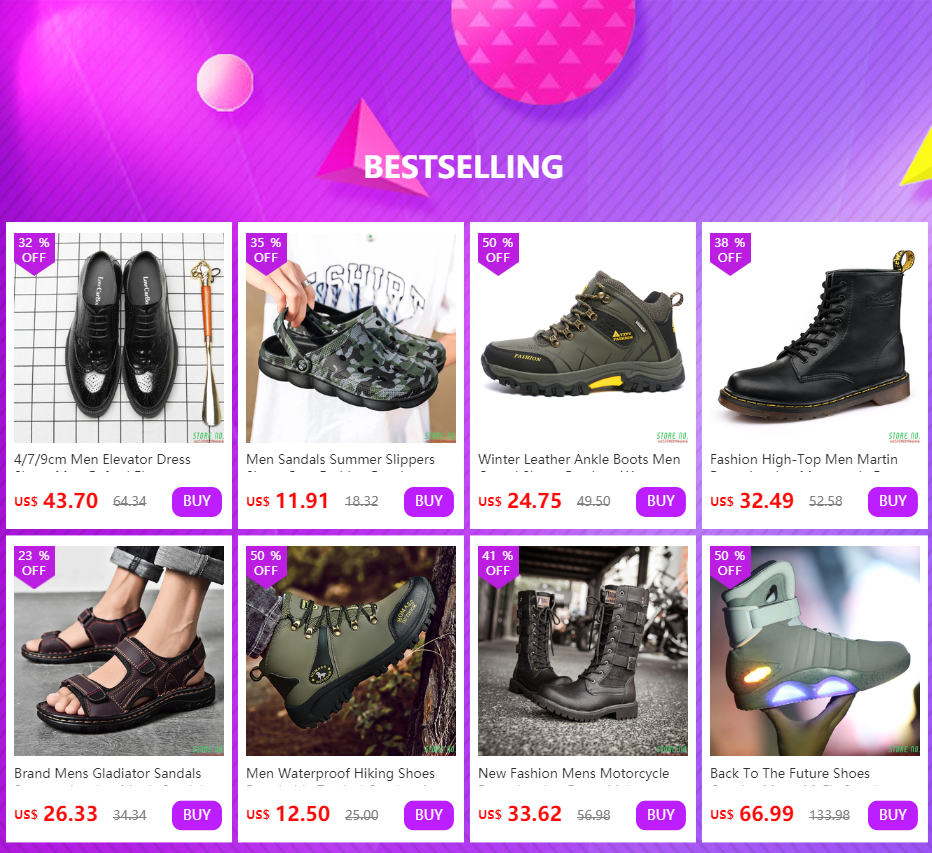Buy the Winter Leather Ankle Boots
This screenshot has height=853, width=932.
[x=660, y=501]
